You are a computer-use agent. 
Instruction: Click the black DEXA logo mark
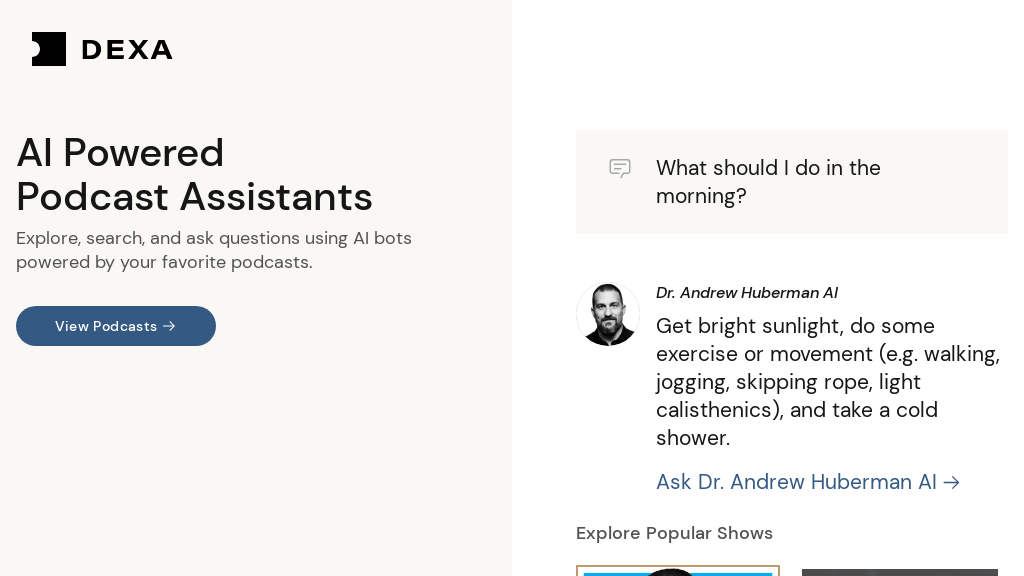[49, 49]
